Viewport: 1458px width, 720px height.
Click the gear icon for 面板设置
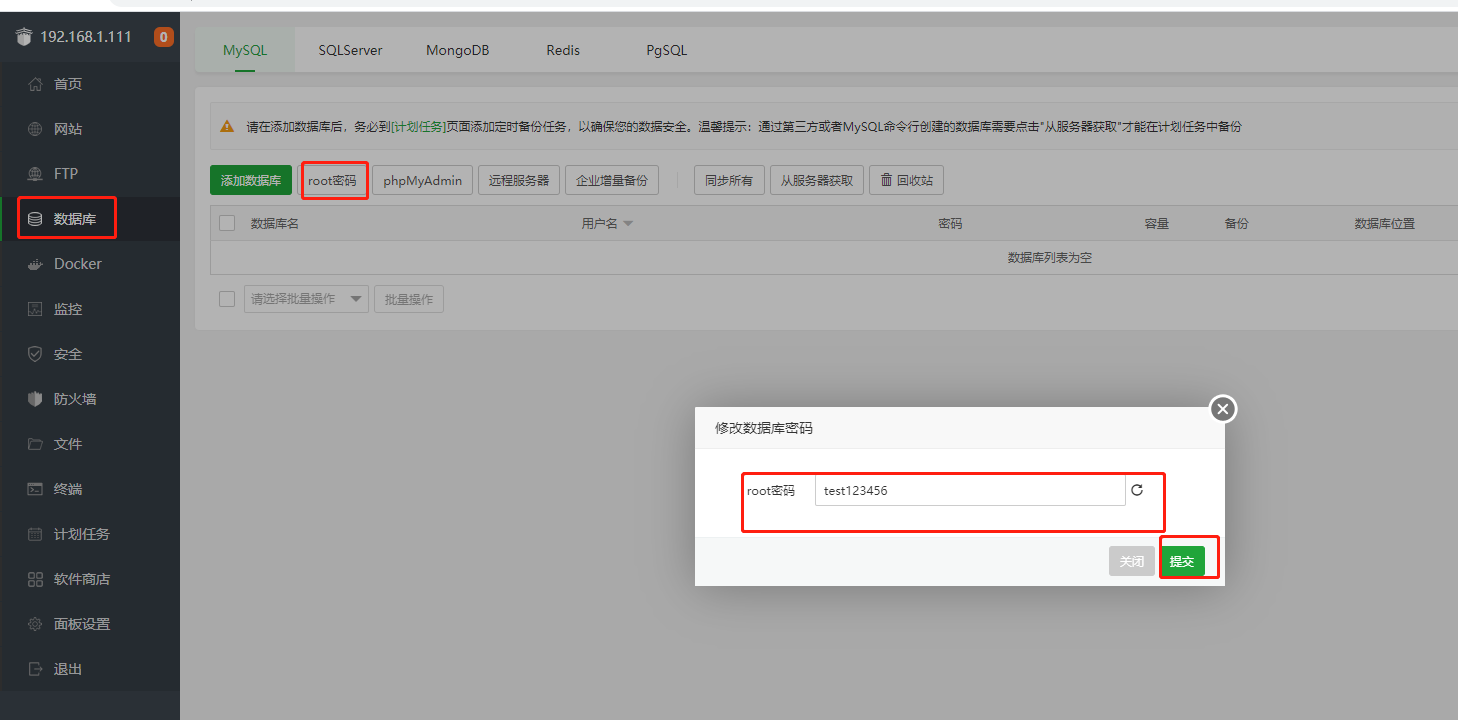point(36,624)
